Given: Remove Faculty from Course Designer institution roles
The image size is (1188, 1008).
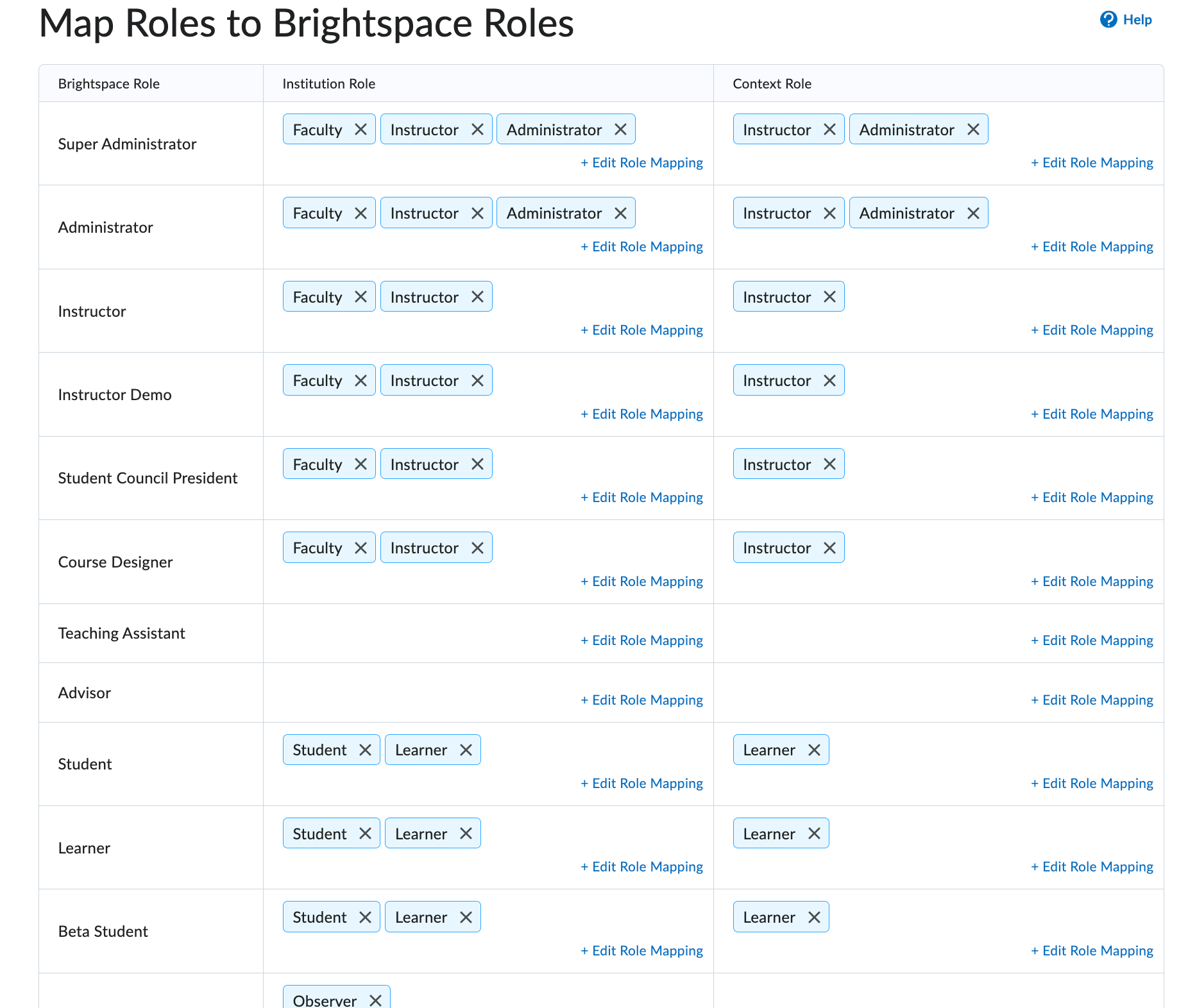Looking at the screenshot, I should tap(361, 548).
